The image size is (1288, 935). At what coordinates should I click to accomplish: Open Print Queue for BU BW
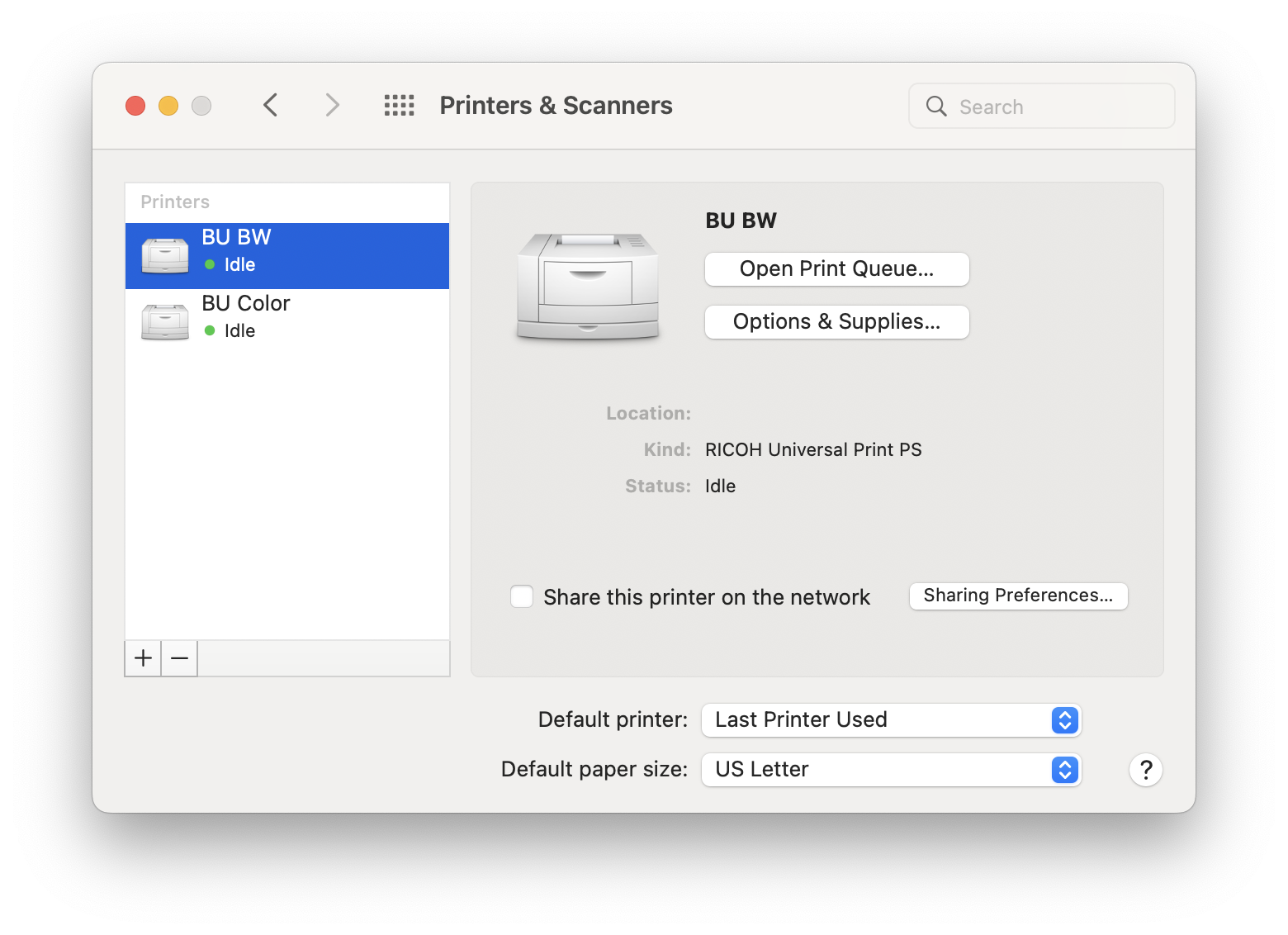(x=836, y=268)
